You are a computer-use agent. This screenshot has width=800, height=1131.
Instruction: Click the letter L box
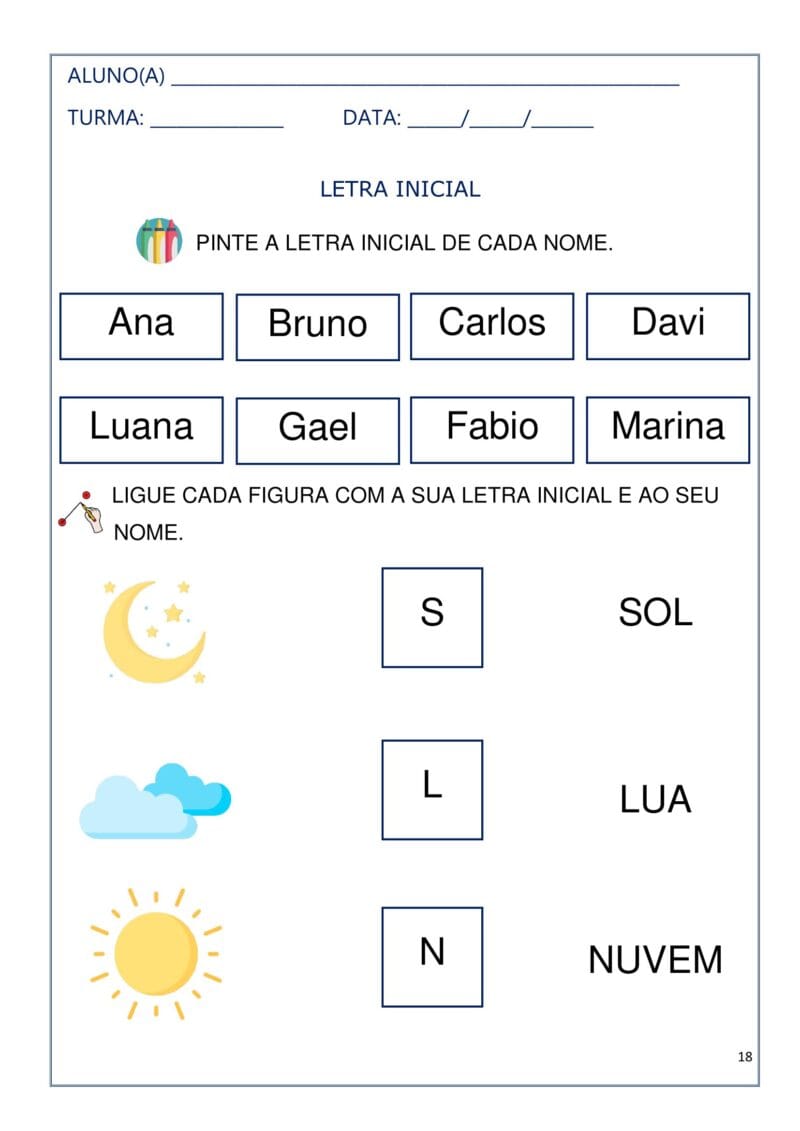pos(432,790)
